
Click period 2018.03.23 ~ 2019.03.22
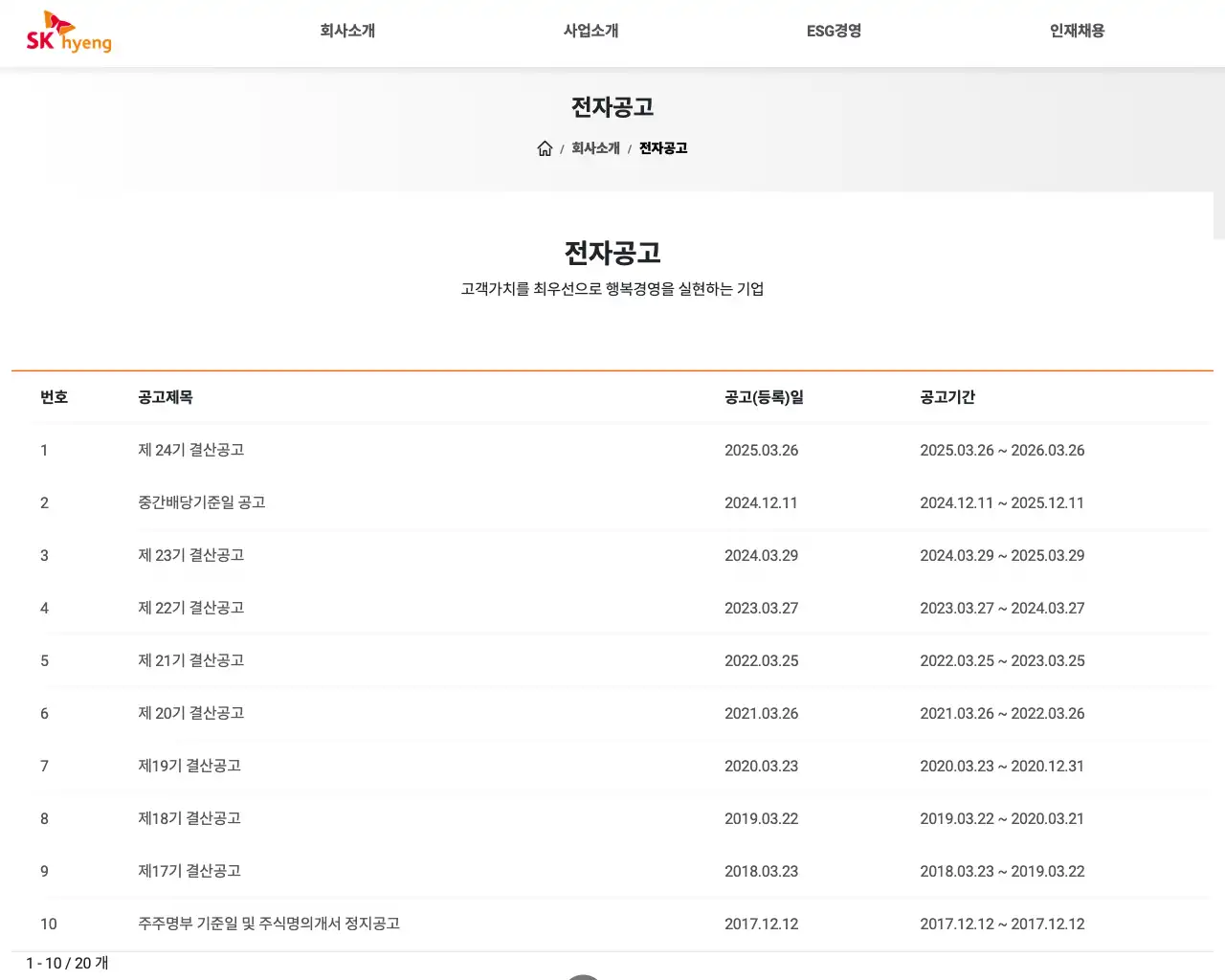click(1002, 871)
